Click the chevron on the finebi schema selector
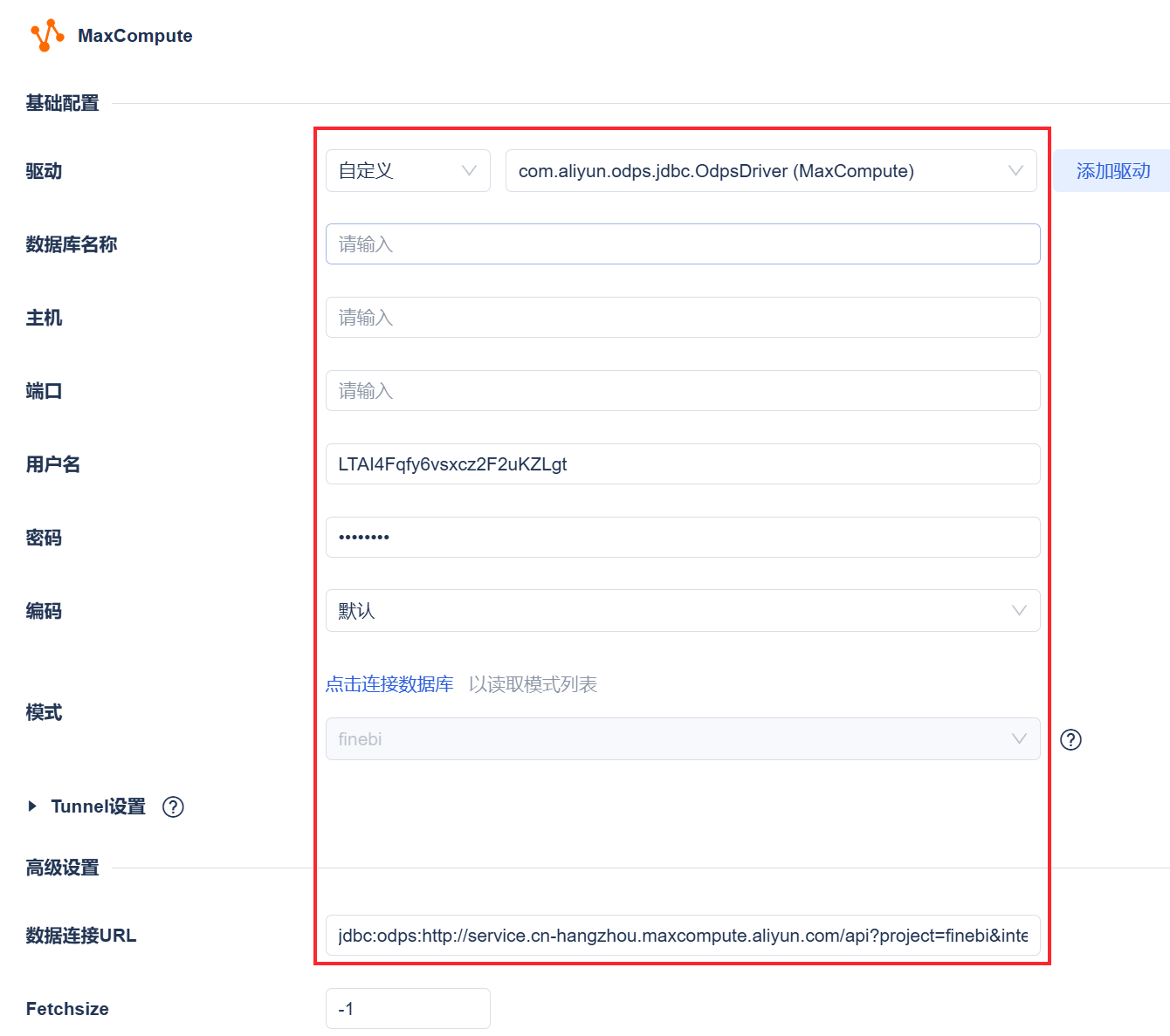This screenshot has height=1036, width=1170. coord(1018,738)
